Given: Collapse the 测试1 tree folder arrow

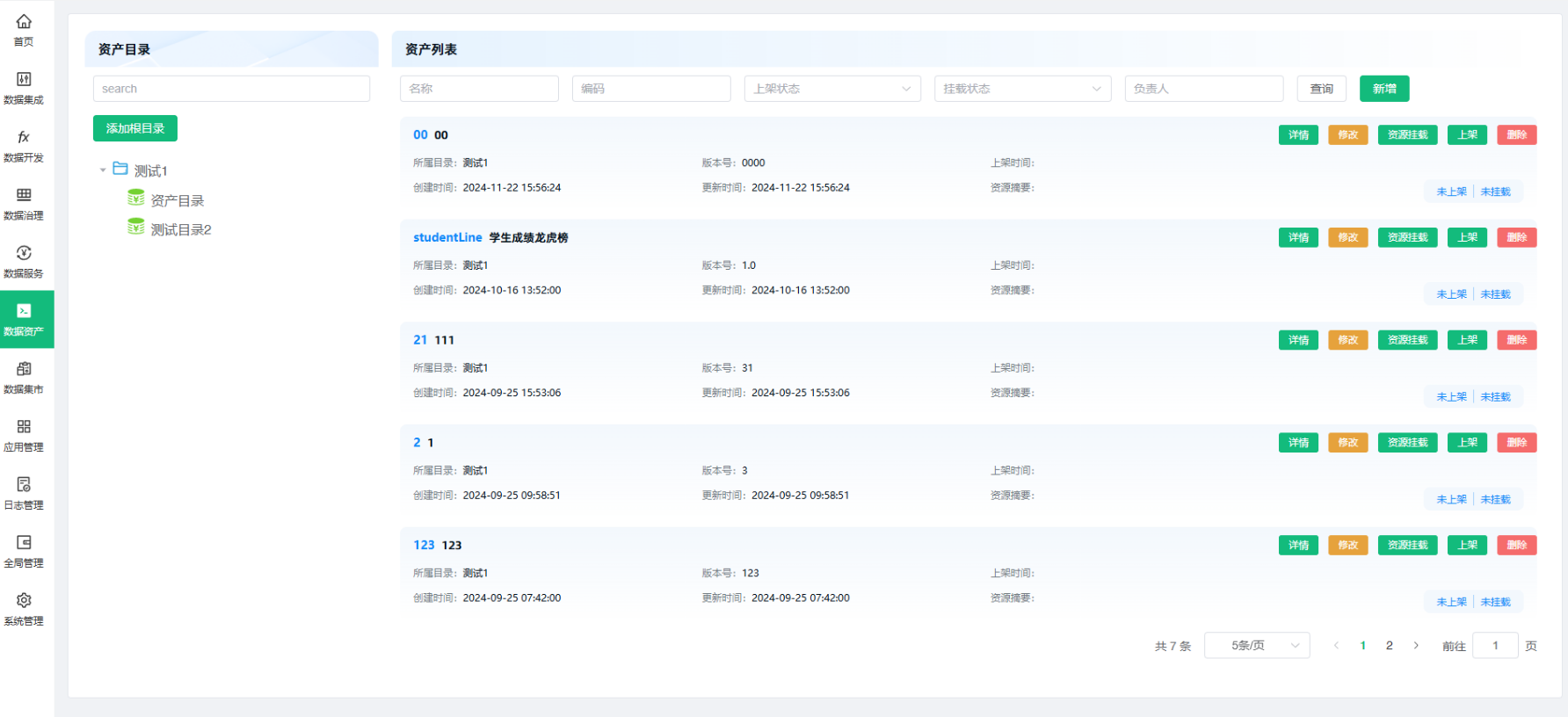Looking at the screenshot, I should pos(103,170).
